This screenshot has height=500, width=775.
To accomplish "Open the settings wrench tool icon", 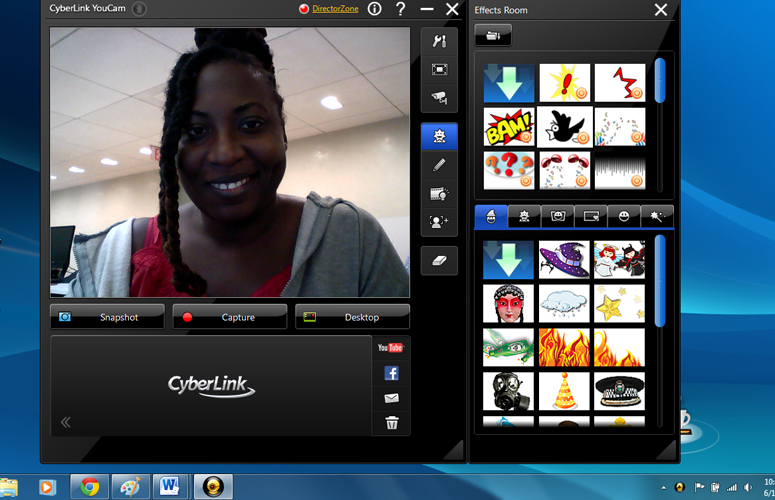I will tap(439, 41).
